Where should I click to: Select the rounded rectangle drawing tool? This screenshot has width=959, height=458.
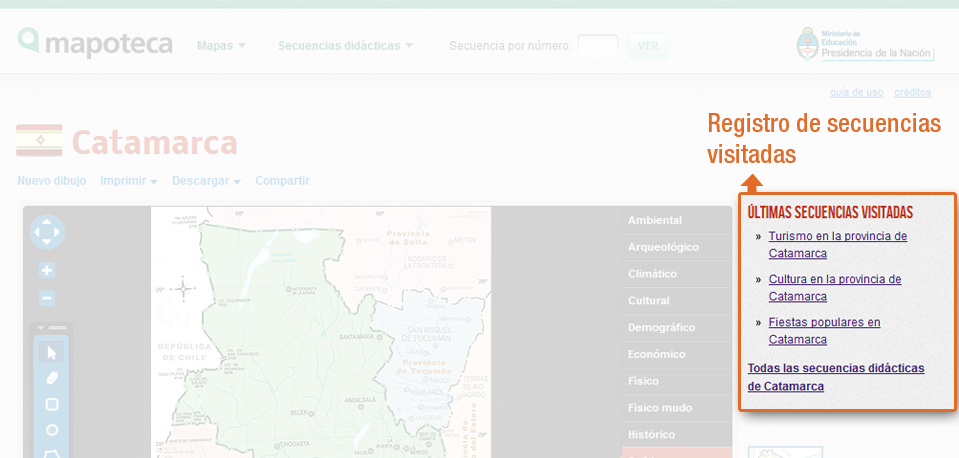pyautogui.click(x=52, y=404)
